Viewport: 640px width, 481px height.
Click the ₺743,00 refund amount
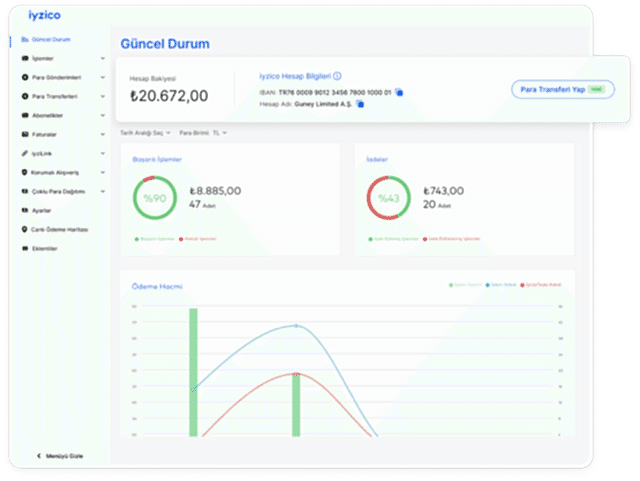[x=443, y=191]
